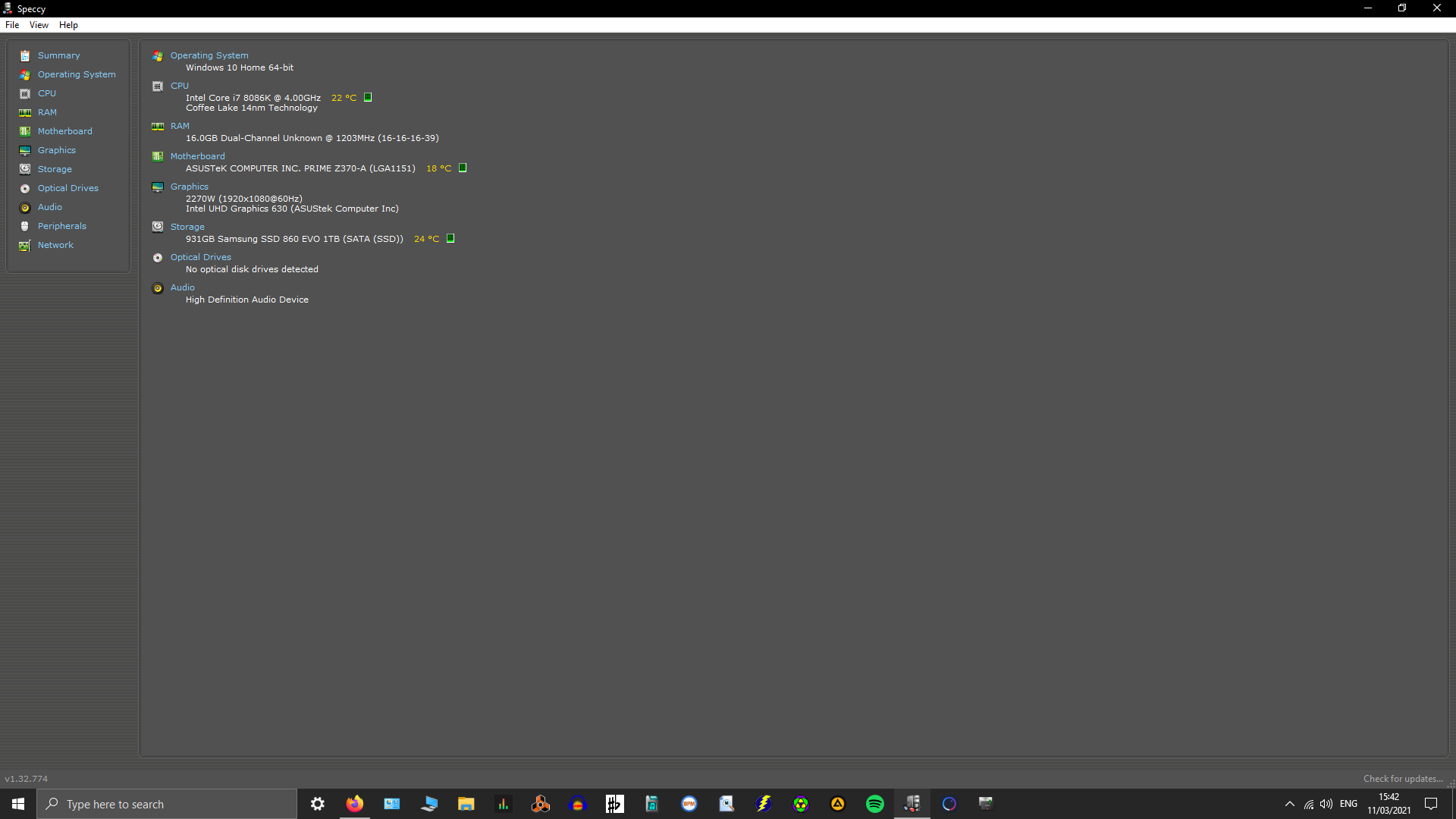
Task: Open the File menu
Action: 12,25
